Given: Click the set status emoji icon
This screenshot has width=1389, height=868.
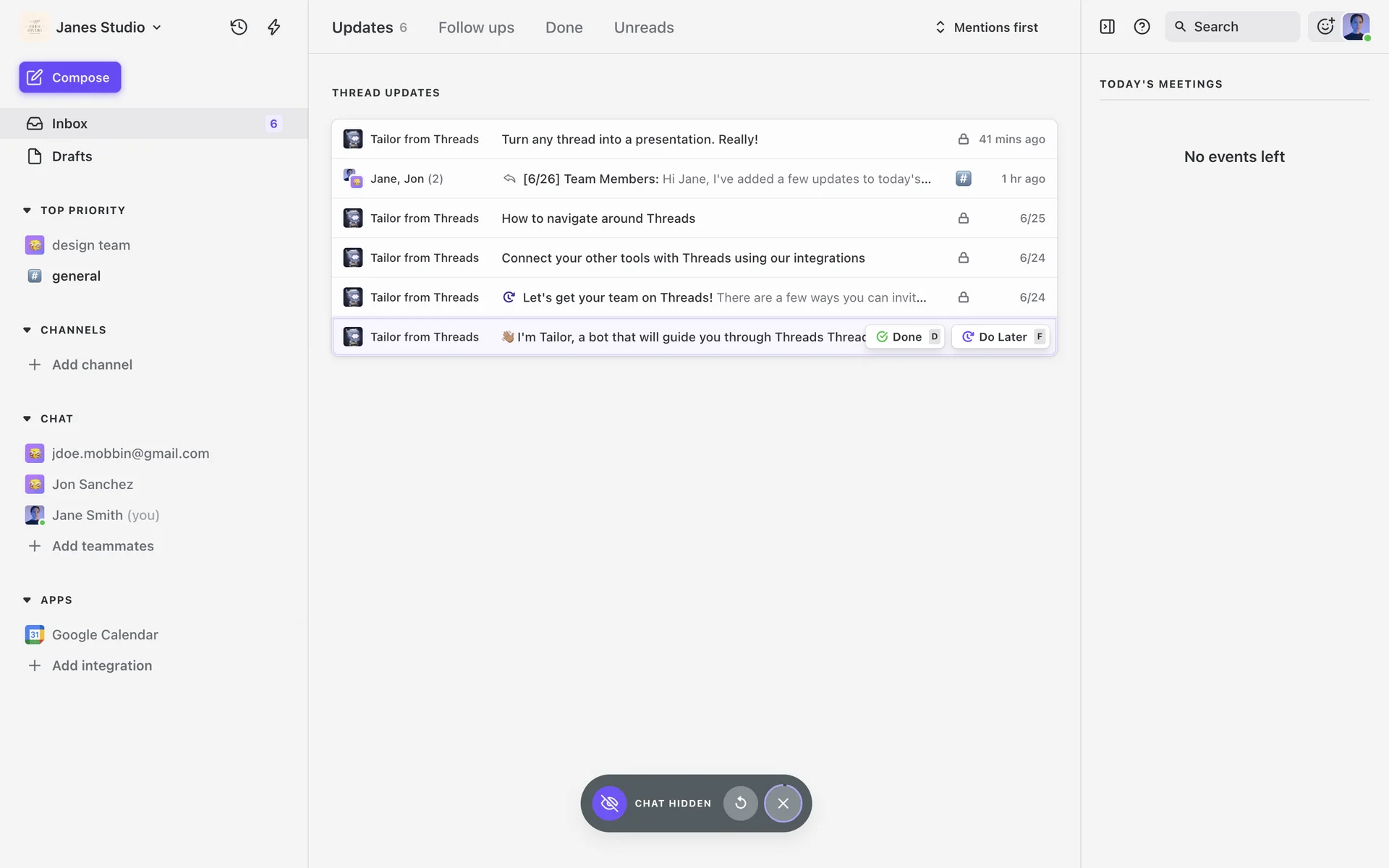Looking at the screenshot, I should coord(1325,27).
